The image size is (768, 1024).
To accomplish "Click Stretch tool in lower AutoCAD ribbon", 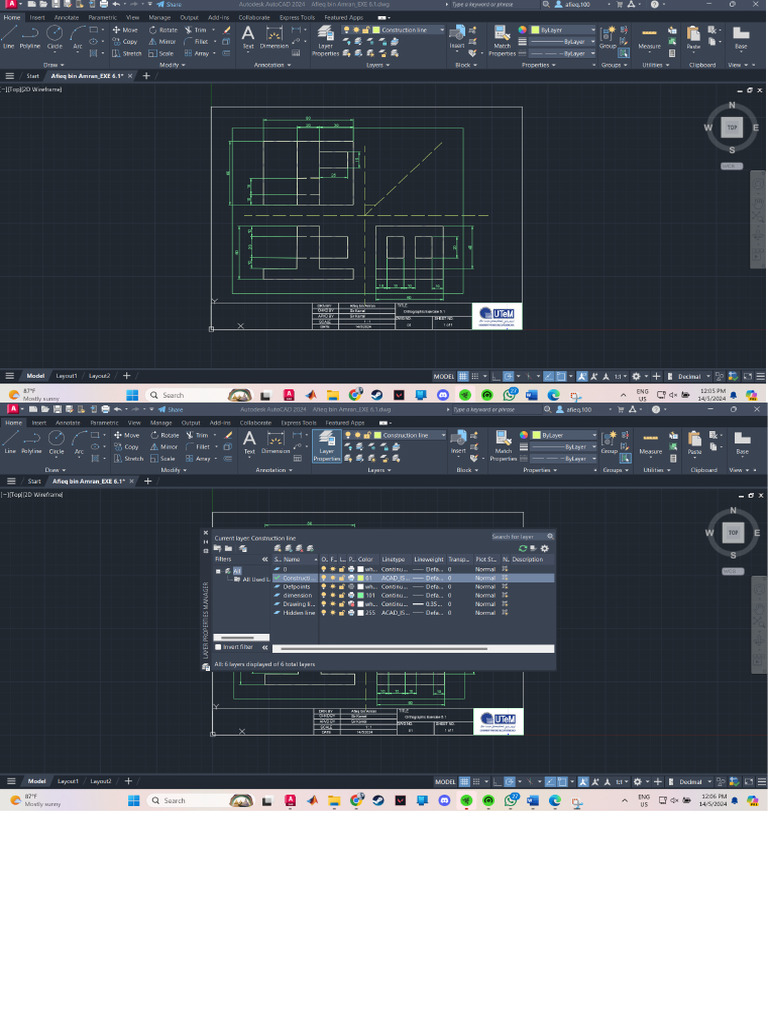I will [128, 458].
